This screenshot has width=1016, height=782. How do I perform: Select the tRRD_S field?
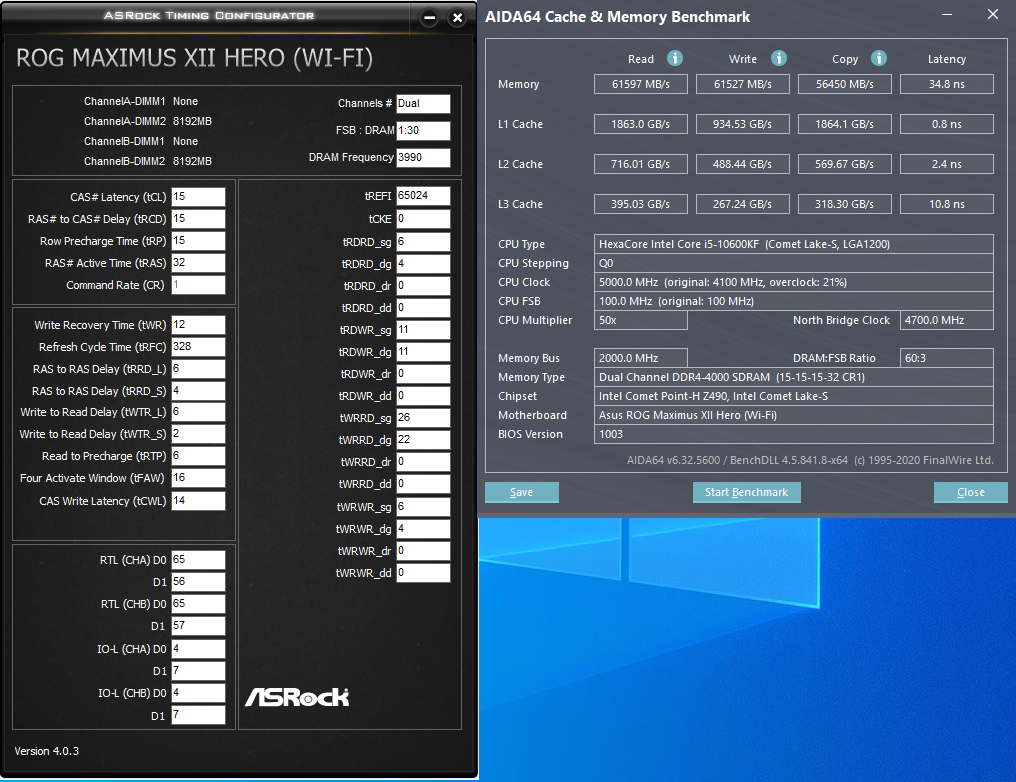pyautogui.click(x=198, y=391)
